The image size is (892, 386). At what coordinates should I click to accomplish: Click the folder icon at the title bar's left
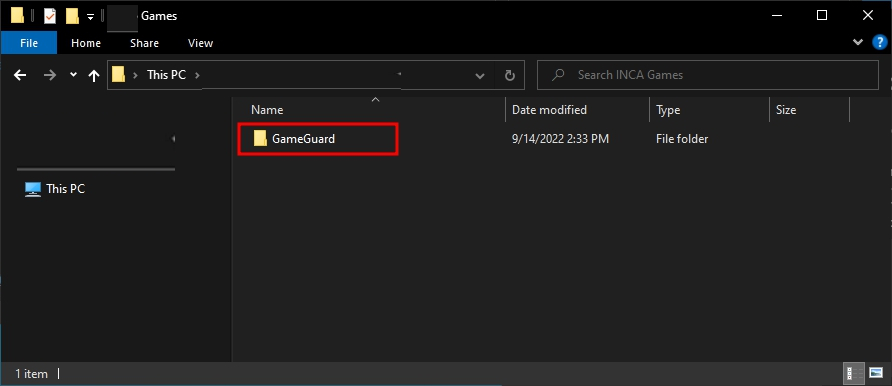coord(17,16)
